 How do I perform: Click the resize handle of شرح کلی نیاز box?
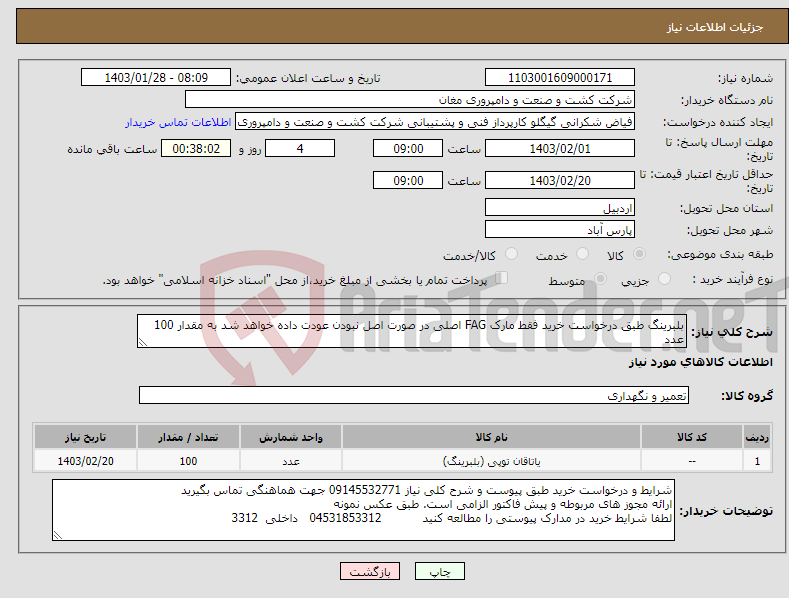point(142,342)
